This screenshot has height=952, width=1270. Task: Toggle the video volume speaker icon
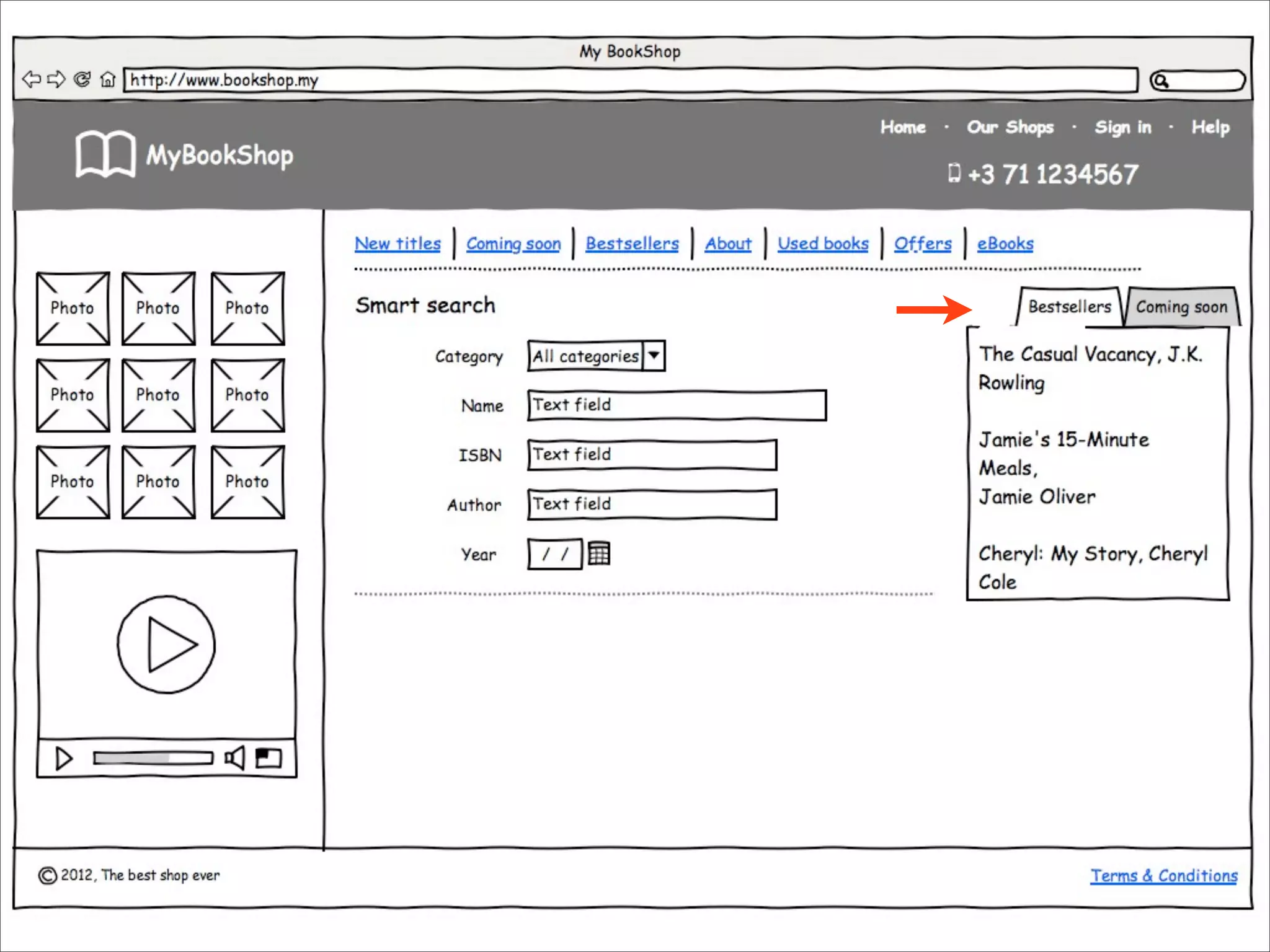coord(234,757)
